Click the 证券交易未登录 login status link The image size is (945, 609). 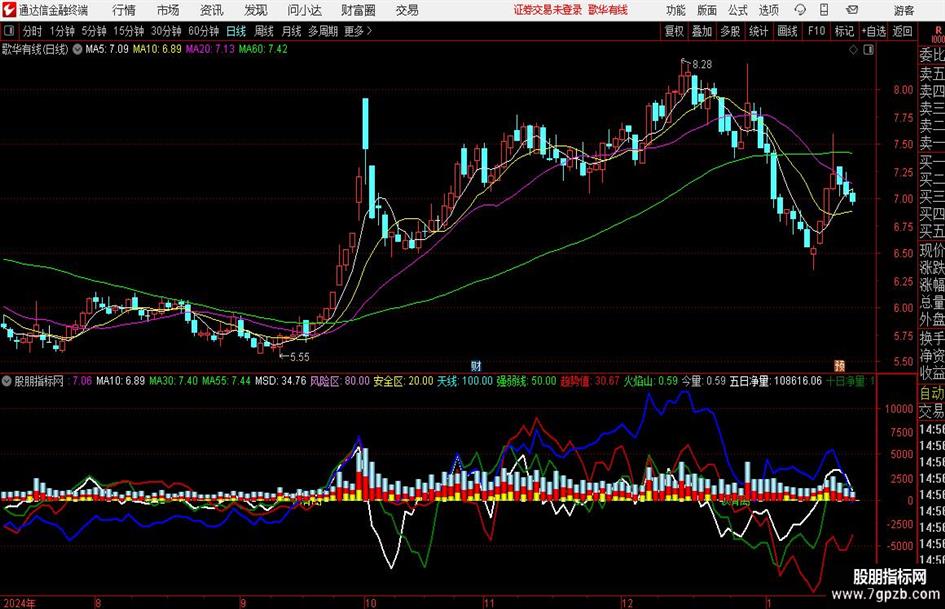coord(548,10)
